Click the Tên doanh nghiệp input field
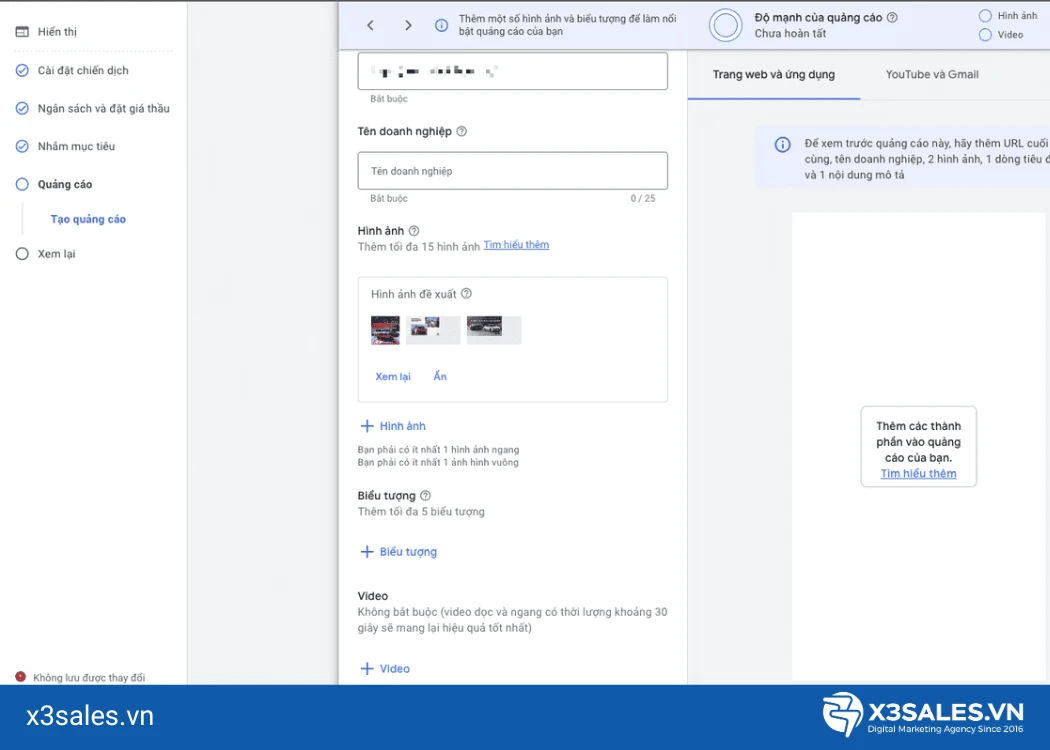Viewport: 1050px width, 750px height. (x=512, y=171)
